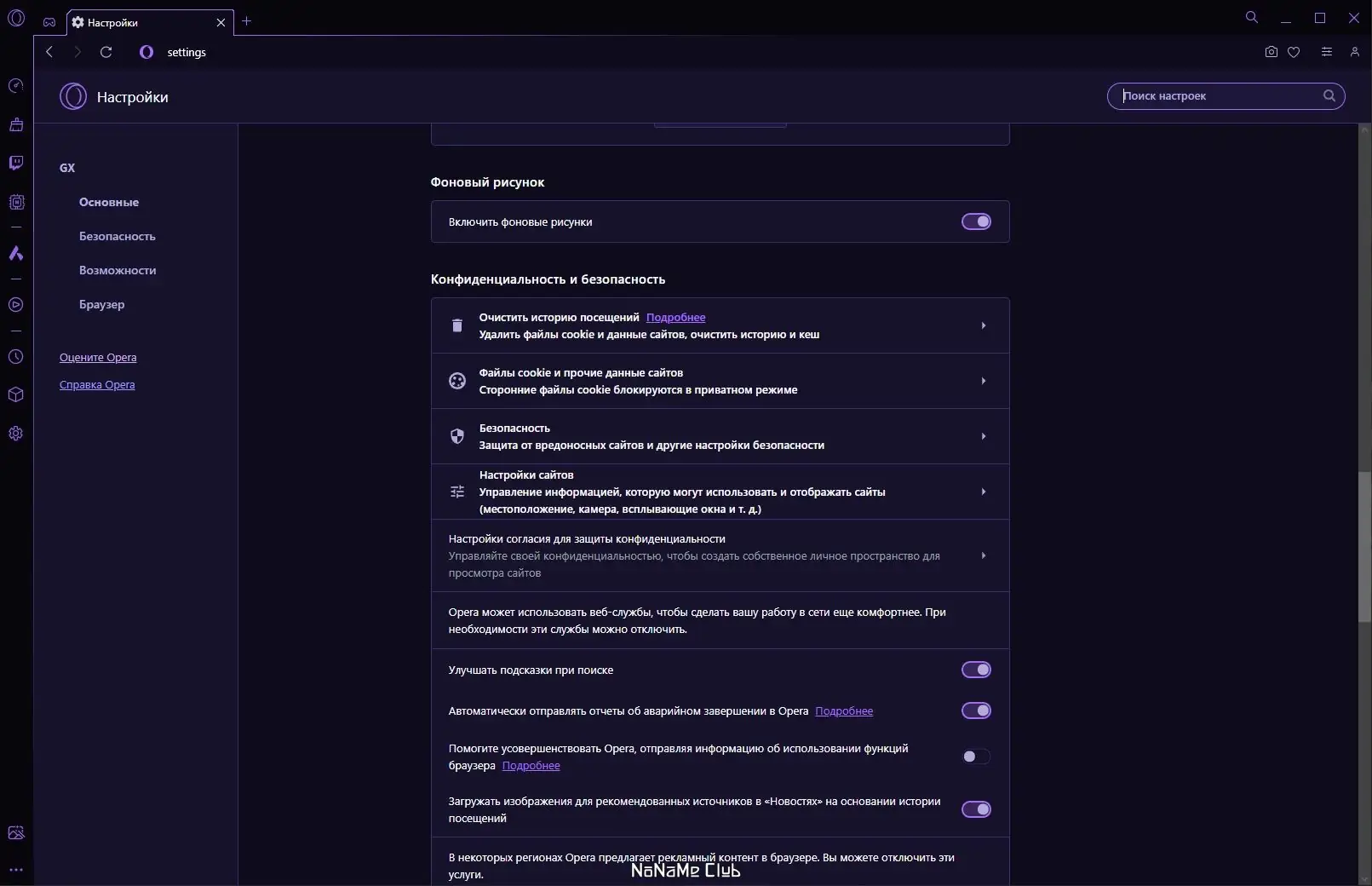1372x886 pixels.
Task: Click sliders icon beside Настройки сайтов row
Action: 457,492
